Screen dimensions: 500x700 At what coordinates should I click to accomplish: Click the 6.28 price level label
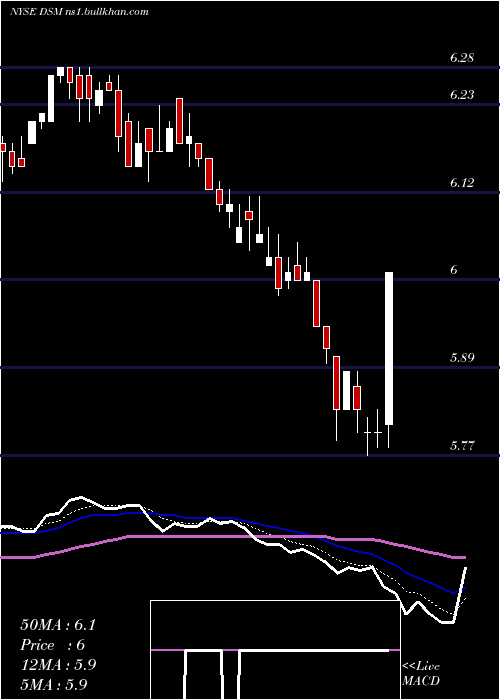pos(462,58)
